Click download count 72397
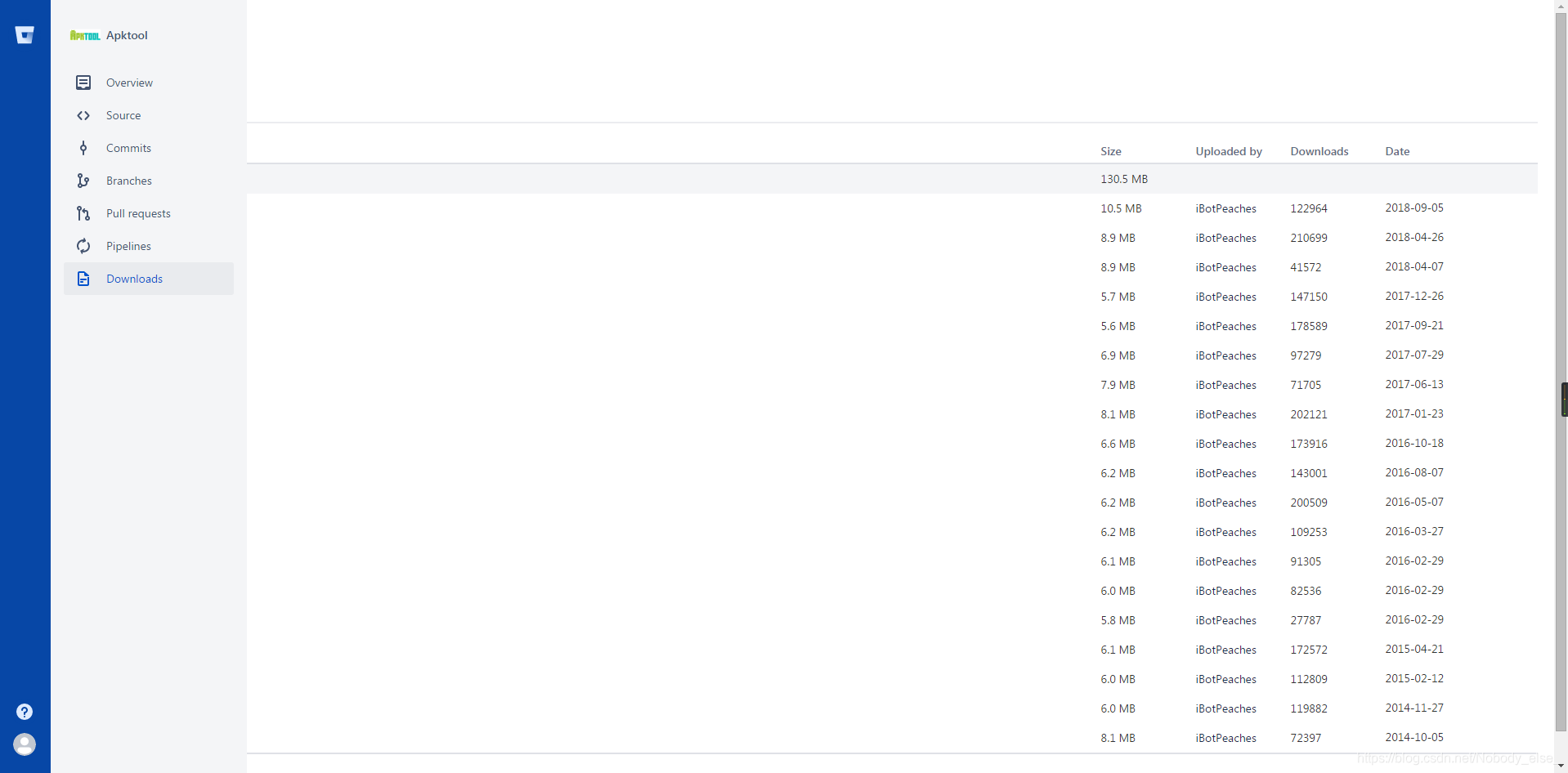Screen dimensions: 1568x773 coord(1306,738)
